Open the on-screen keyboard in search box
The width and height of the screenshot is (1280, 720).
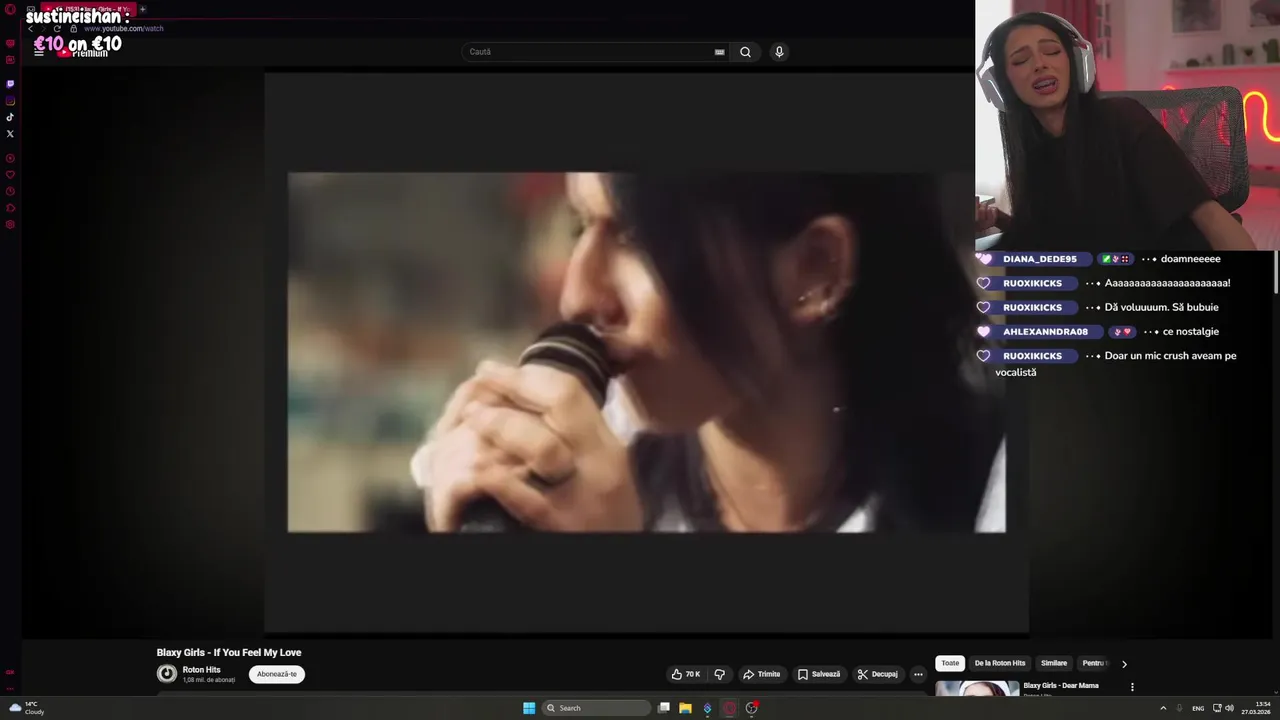[719, 52]
